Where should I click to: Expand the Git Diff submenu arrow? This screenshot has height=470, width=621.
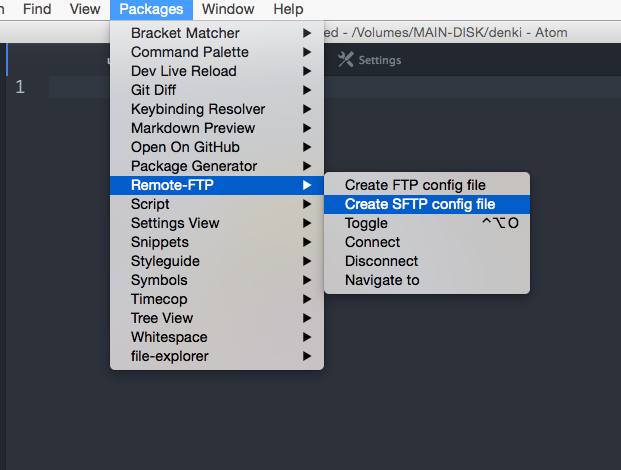pyautogui.click(x=307, y=90)
